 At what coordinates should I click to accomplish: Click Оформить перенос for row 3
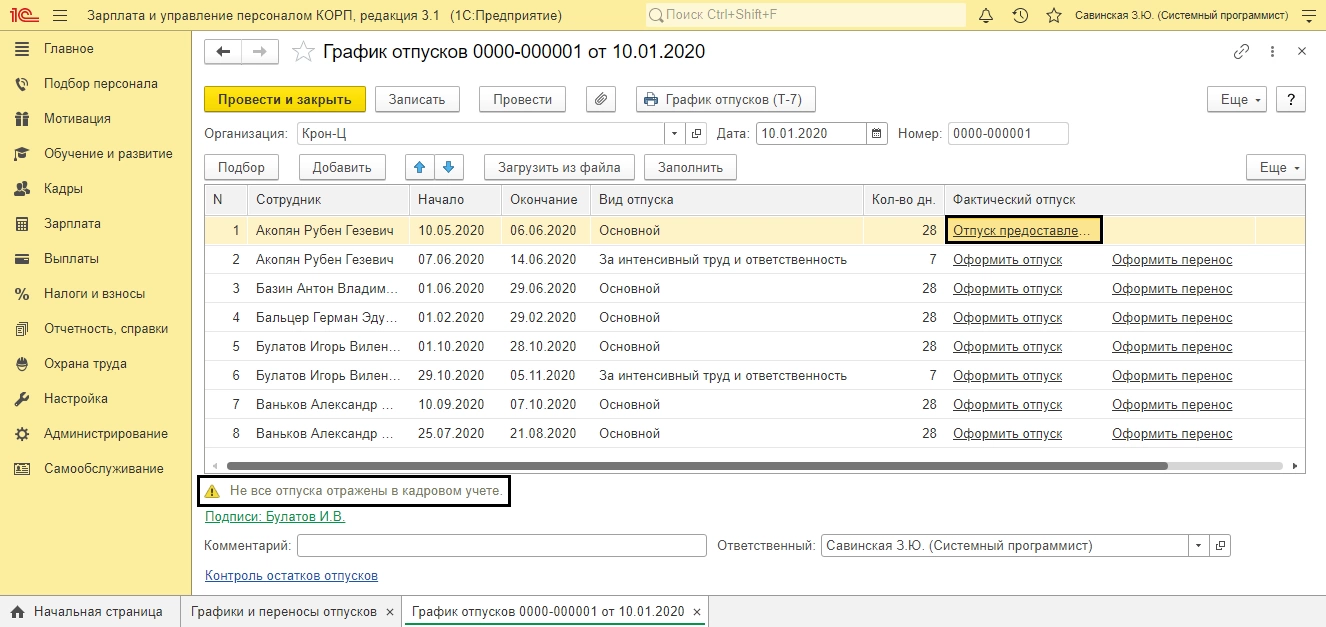pyautogui.click(x=1172, y=288)
